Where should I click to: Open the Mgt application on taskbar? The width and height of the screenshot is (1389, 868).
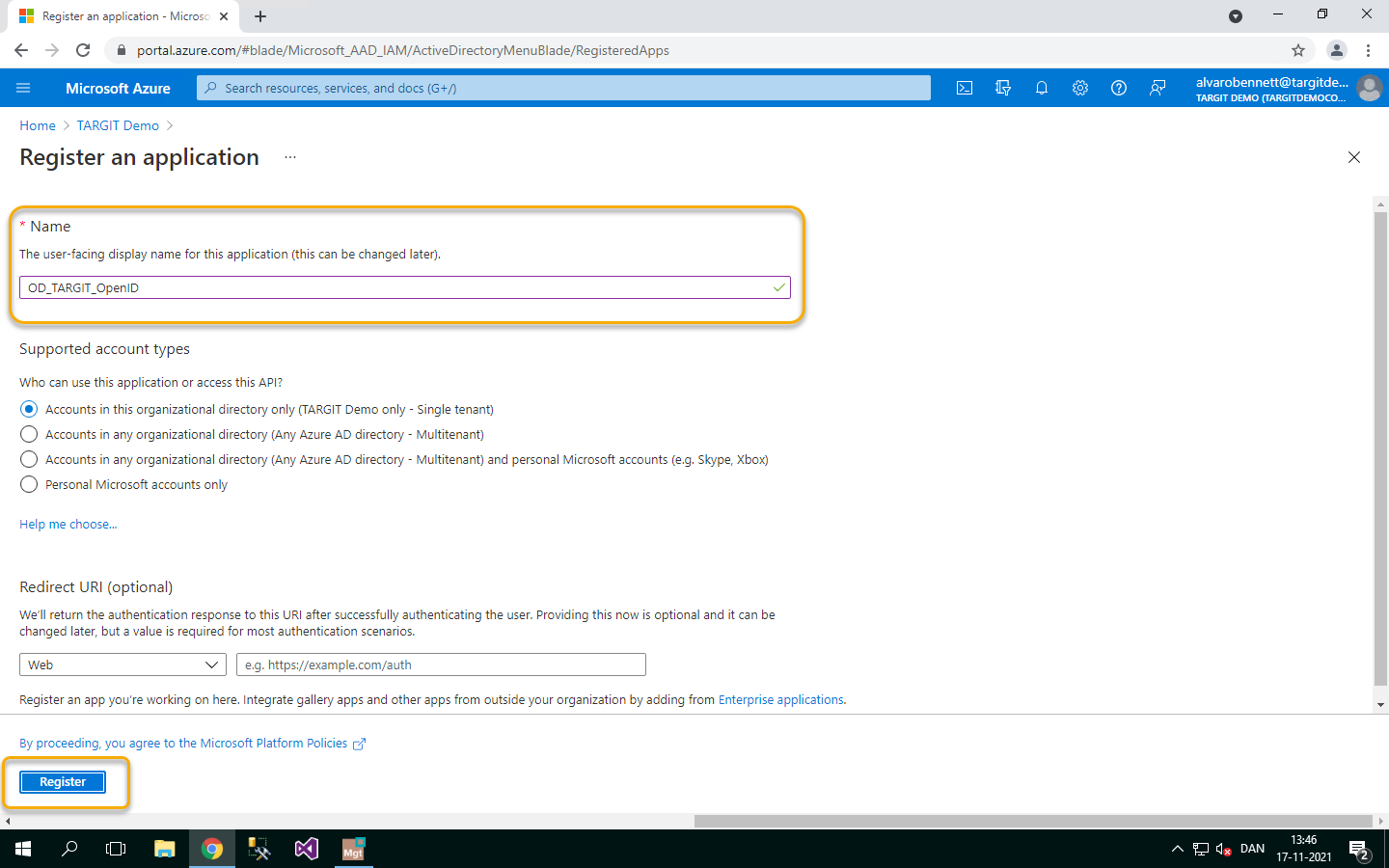tap(353, 849)
